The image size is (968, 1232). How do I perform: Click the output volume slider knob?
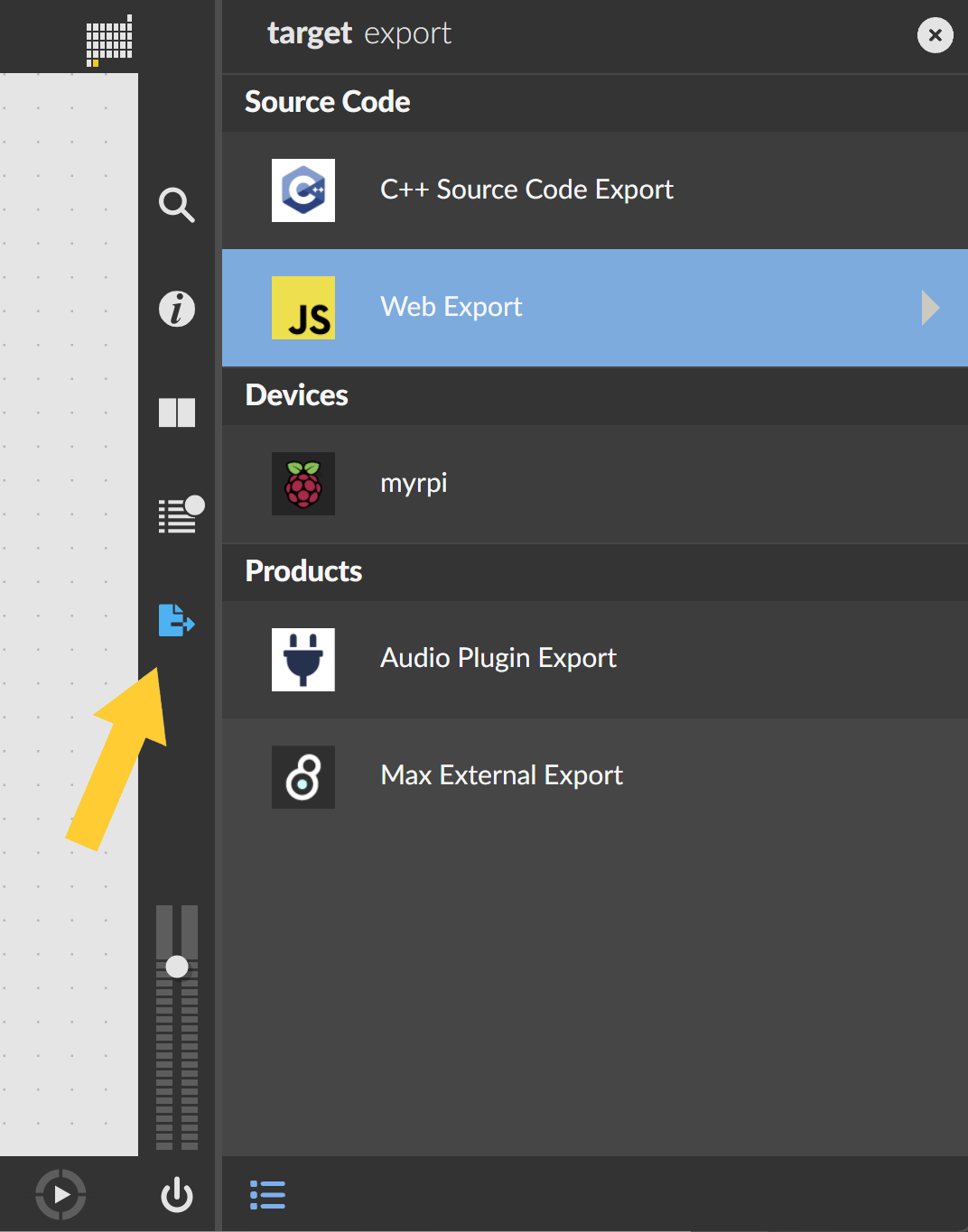tap(177, 967)
